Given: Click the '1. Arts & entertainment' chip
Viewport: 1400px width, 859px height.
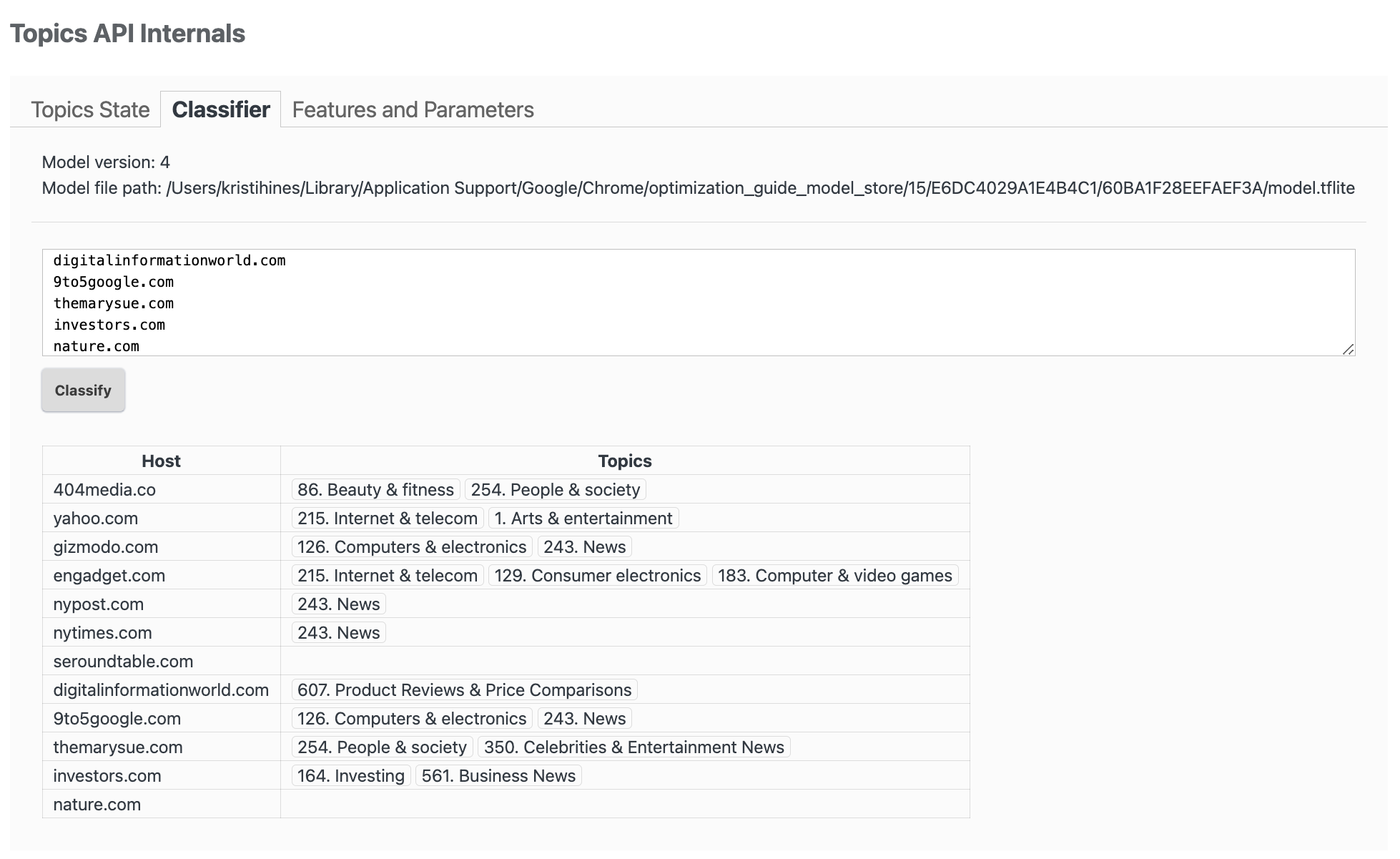Looking at the screenshot, I should (583, 518).
